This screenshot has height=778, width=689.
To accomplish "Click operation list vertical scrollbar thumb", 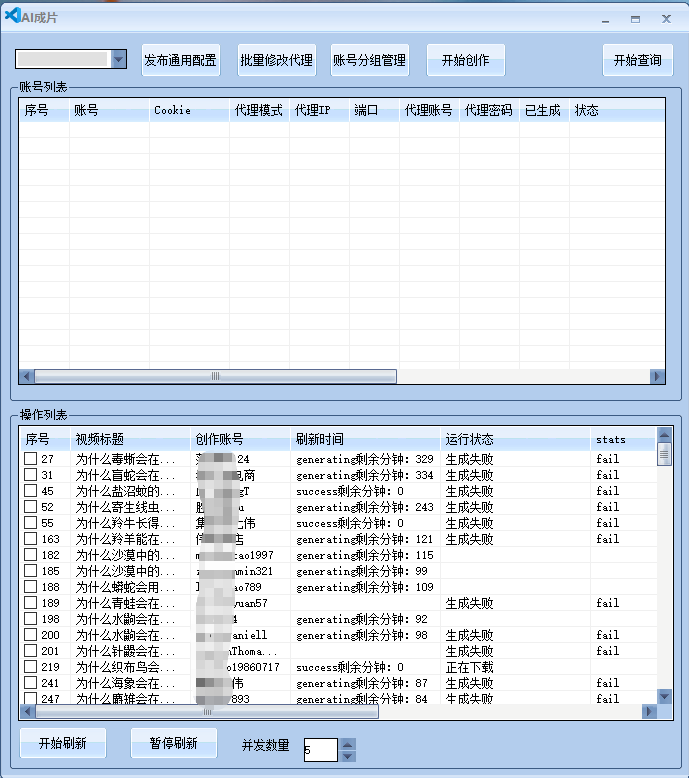I will pos(665,454).
